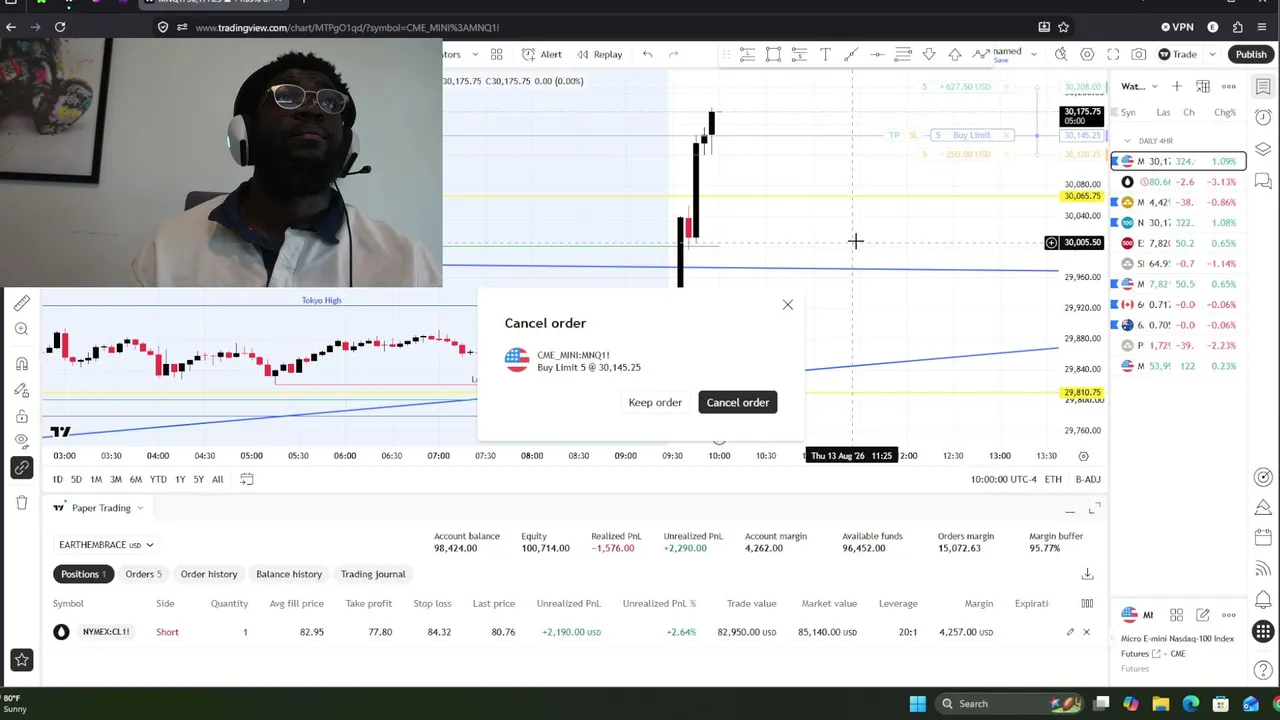Select the rectangle shape tool

(x=773, y=54)
